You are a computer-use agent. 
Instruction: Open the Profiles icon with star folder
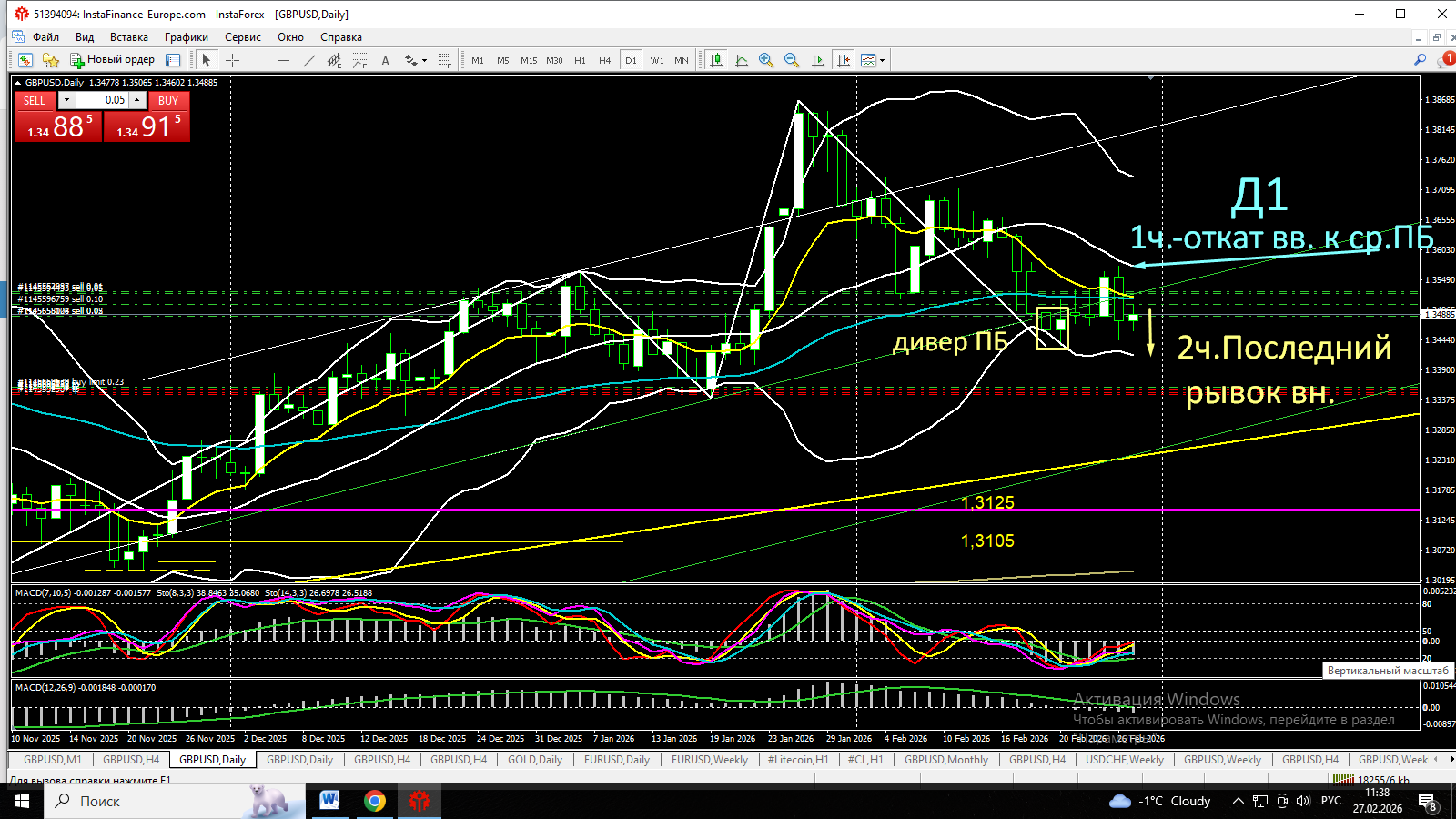[x=51, y=60]
